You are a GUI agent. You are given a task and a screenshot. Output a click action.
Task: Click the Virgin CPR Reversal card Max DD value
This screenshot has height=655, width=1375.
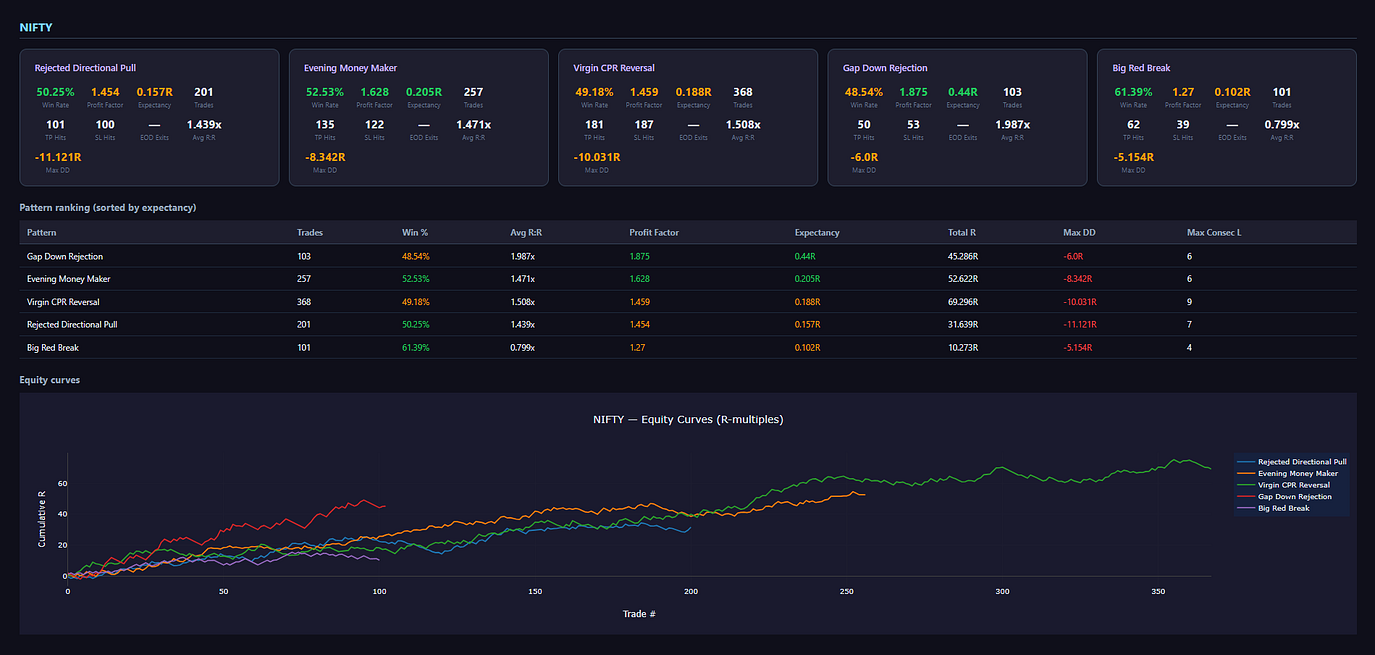(597, 157)
